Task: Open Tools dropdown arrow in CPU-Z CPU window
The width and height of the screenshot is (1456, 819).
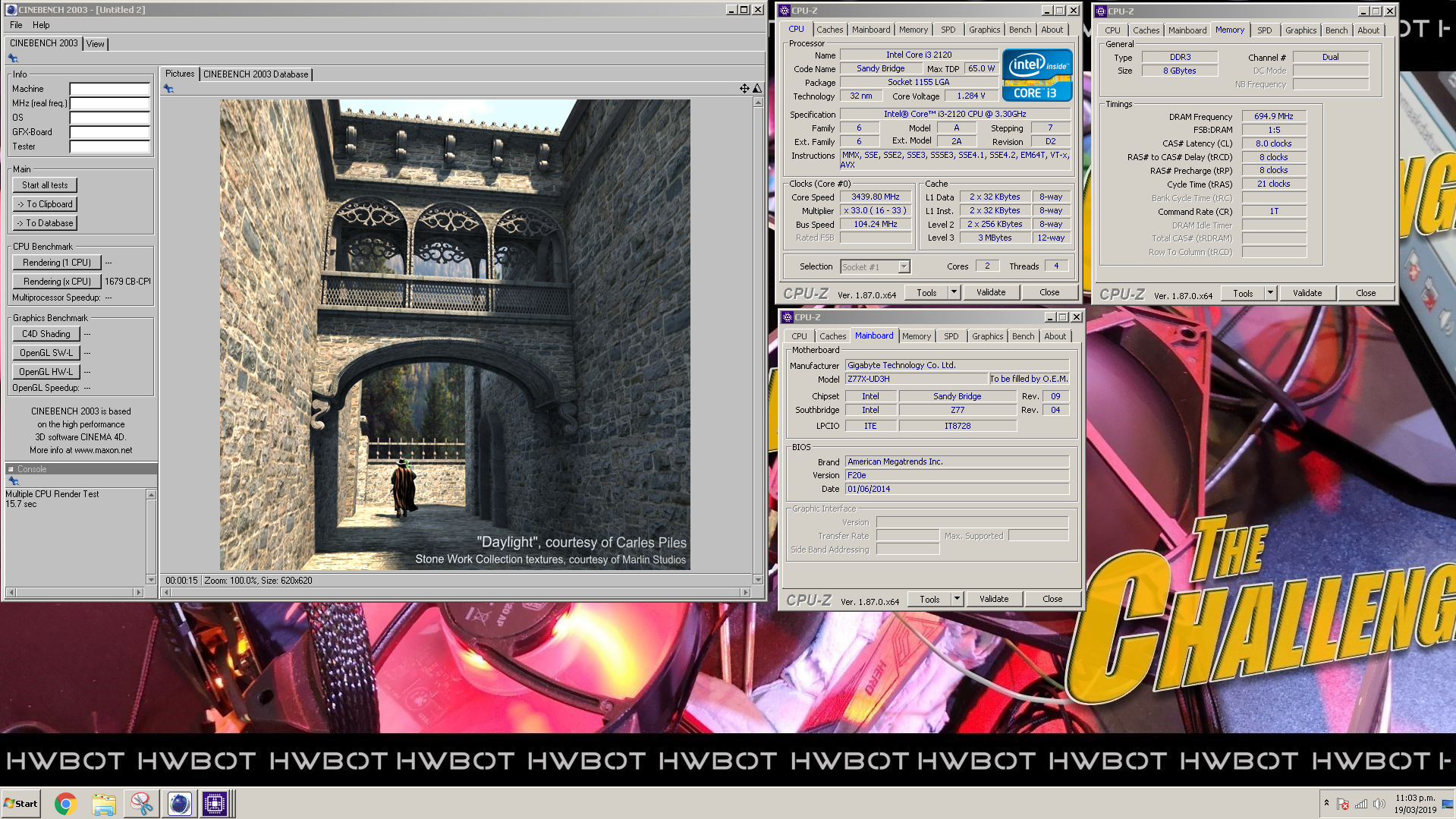Action: (954, 292)
